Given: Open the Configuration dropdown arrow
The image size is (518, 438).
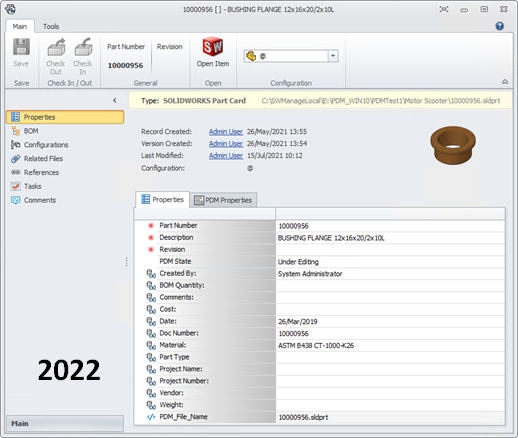Looking at the screenshot, I should (x=333, y=56).
